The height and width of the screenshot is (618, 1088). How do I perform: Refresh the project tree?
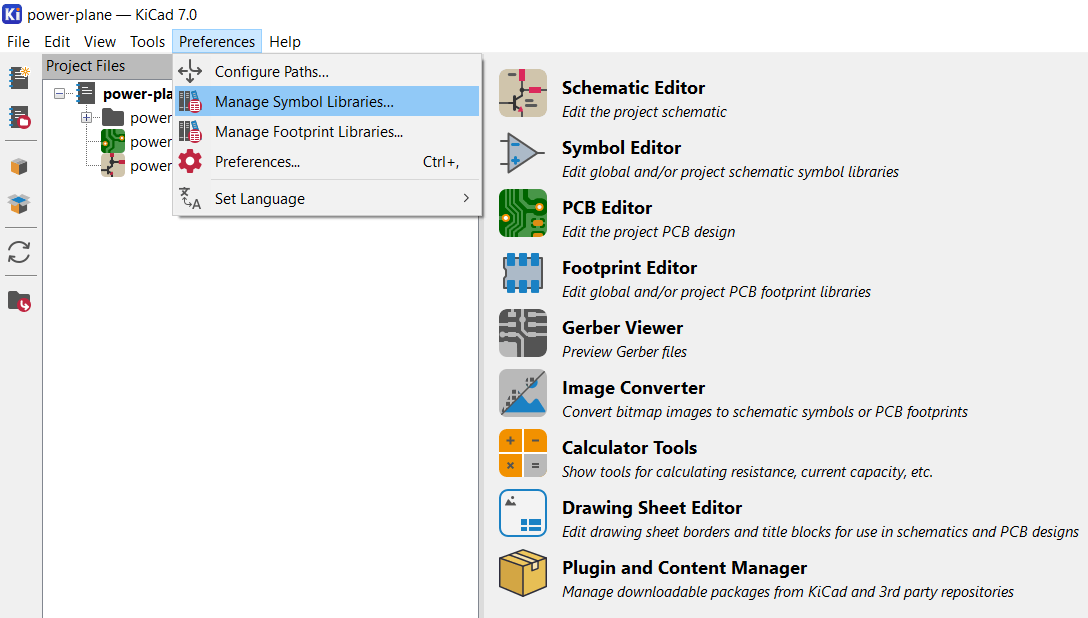coord(19,252)
